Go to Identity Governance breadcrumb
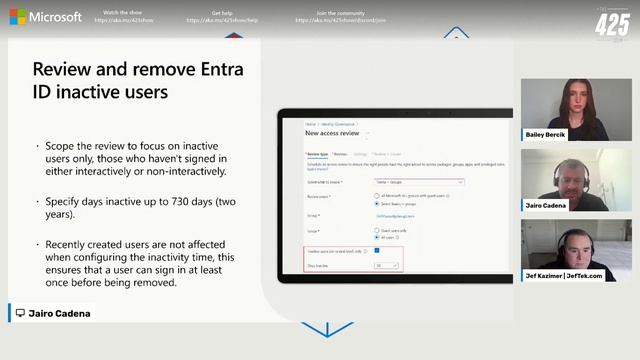Screen dimensions: 640x360 point(338,124)
